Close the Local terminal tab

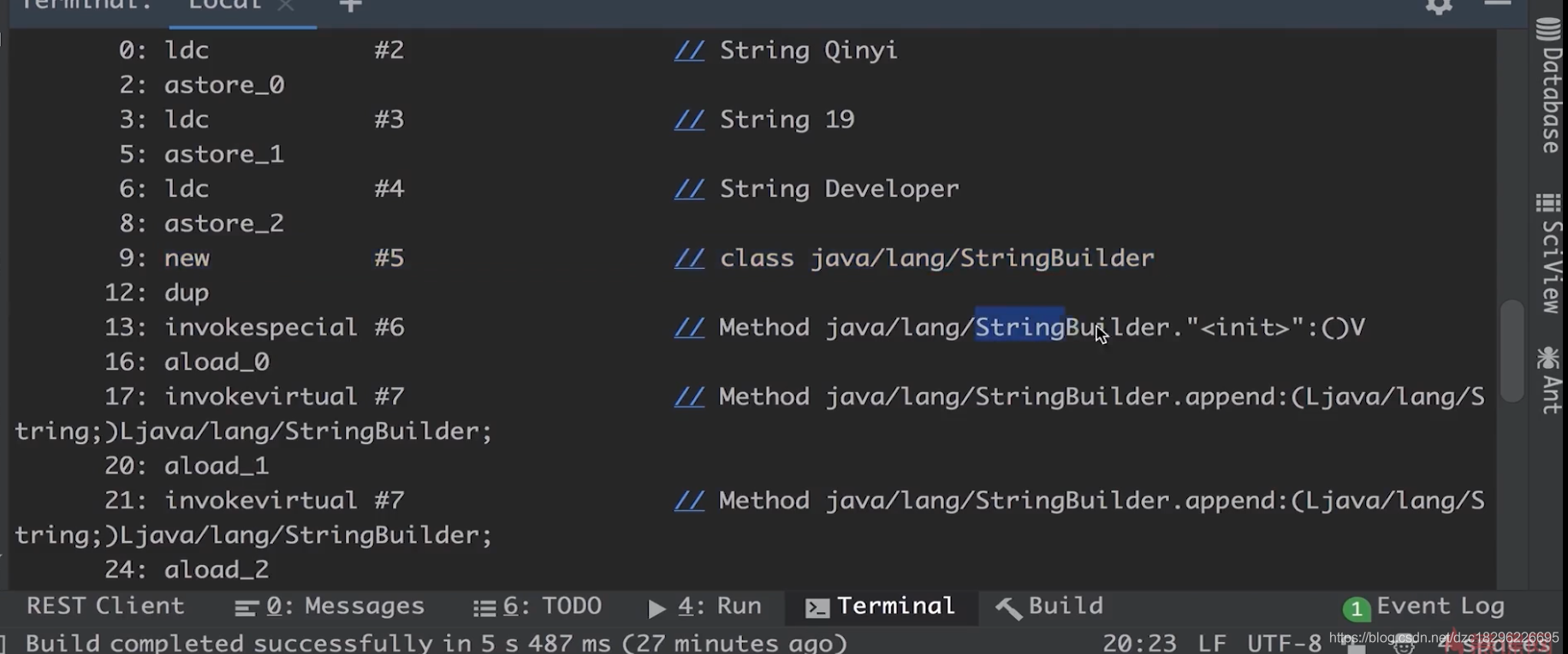tap(286, 5)
